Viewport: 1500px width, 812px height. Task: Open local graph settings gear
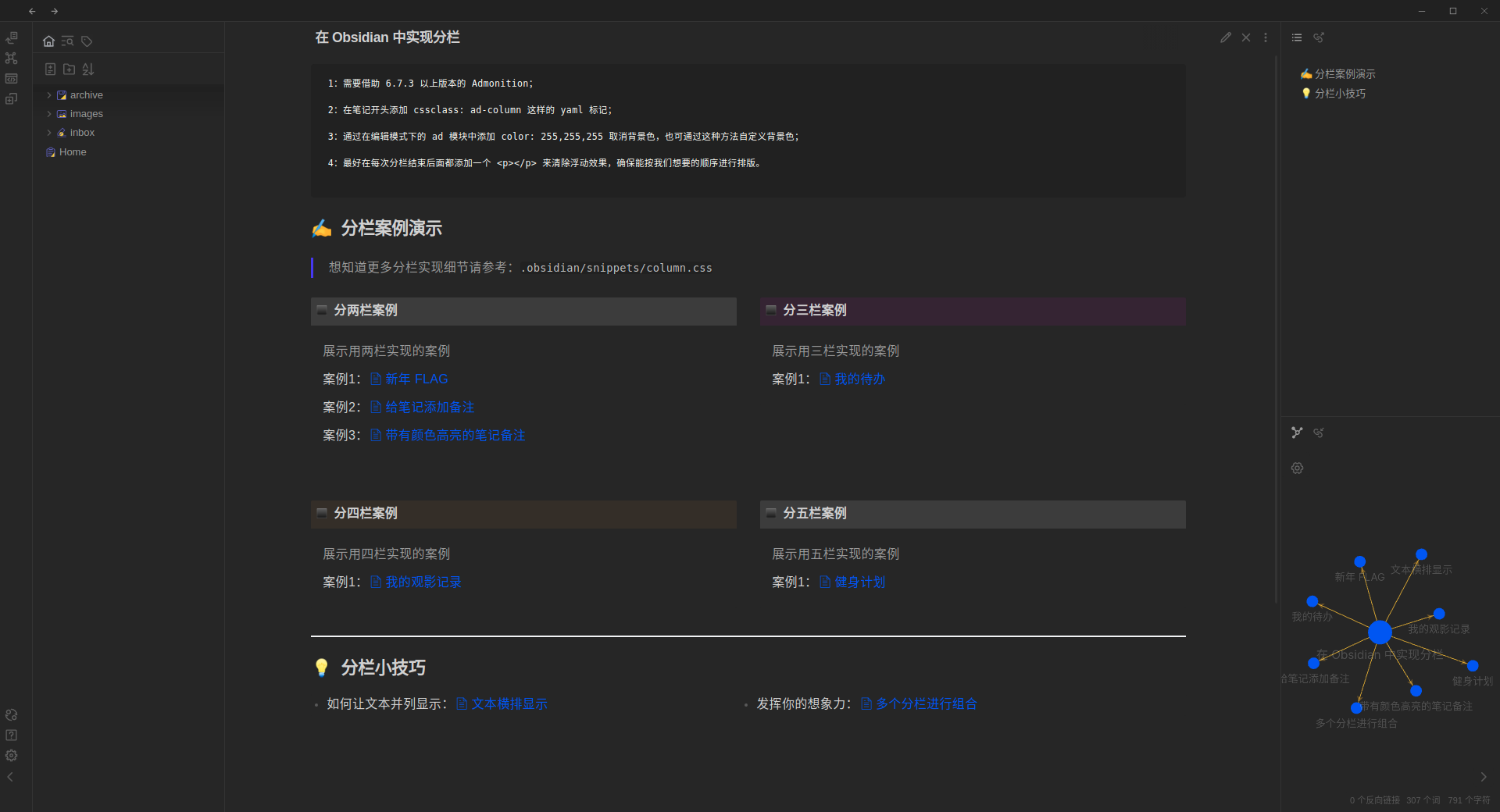pyautogui.click(x=1297, y=468)
